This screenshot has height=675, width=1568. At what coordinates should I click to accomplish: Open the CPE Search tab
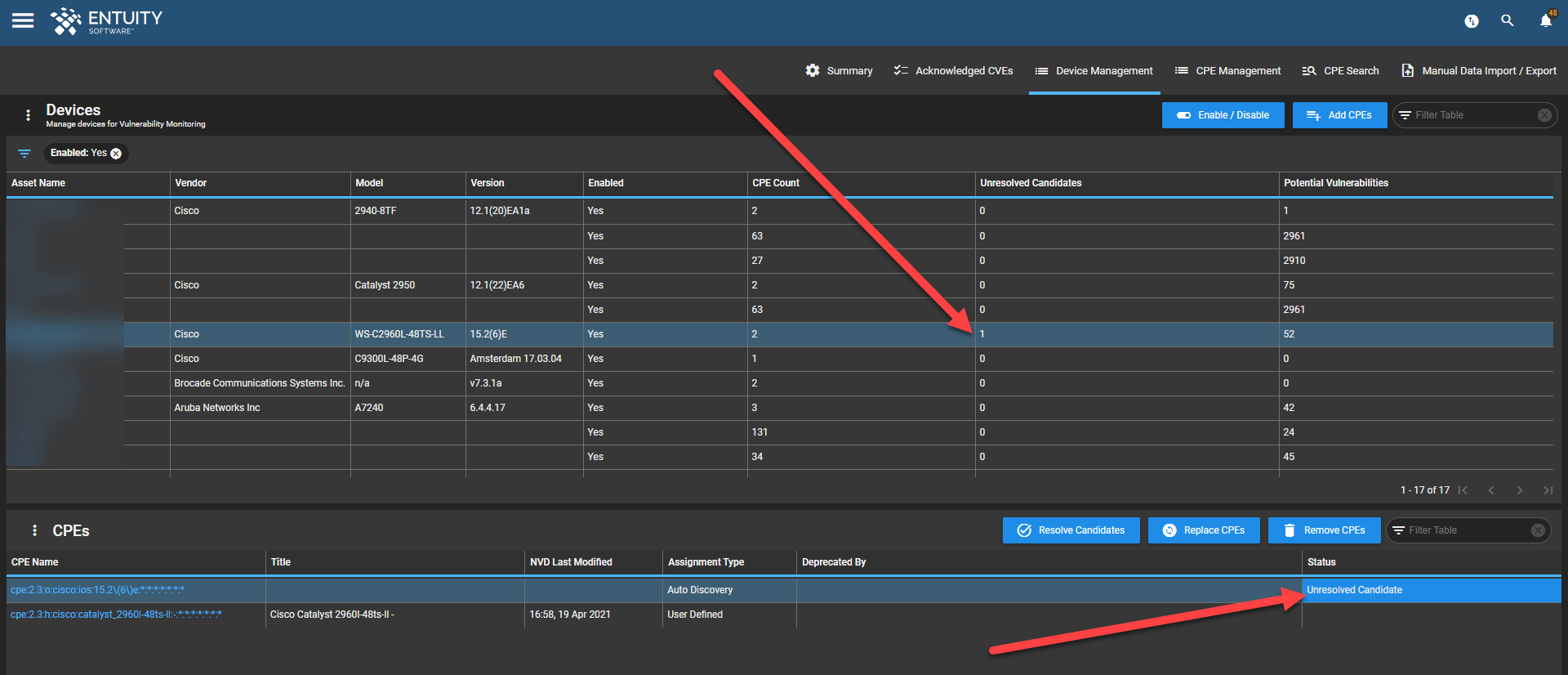point(1340,71)
